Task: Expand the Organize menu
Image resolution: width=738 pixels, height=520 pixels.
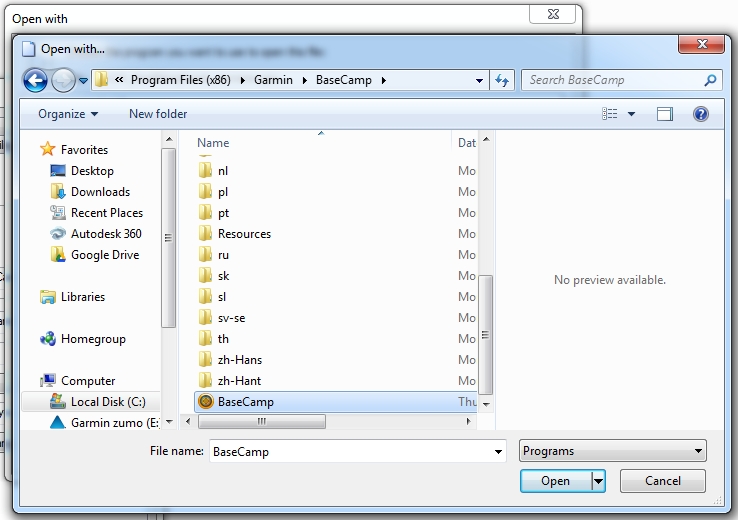Action: (x=68, y=114)
